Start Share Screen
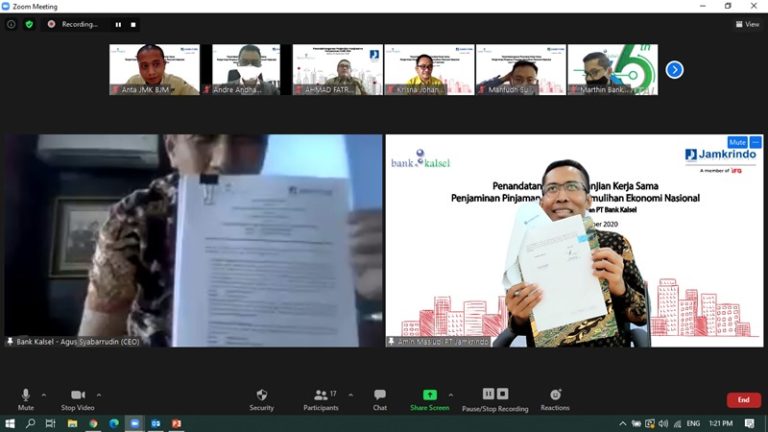 (430, 400)
